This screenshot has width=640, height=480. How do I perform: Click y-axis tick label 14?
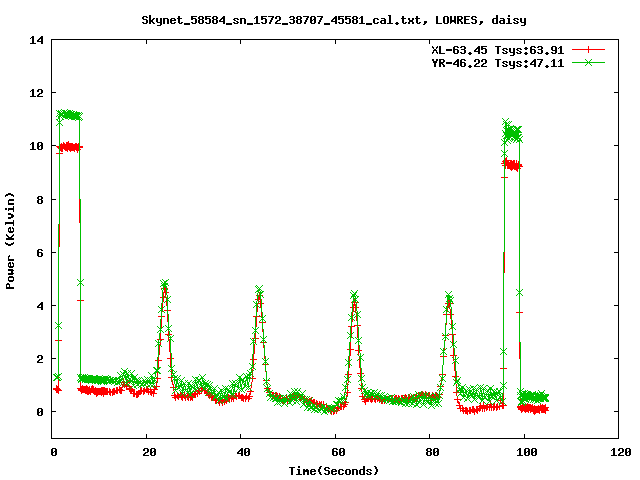[x=36, y=40]
